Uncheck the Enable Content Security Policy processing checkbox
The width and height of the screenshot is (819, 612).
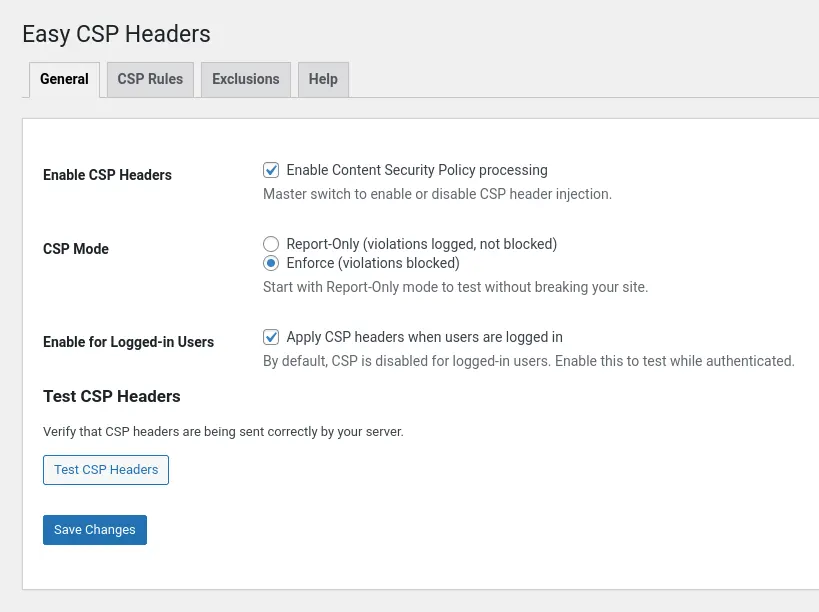[271, 170]
